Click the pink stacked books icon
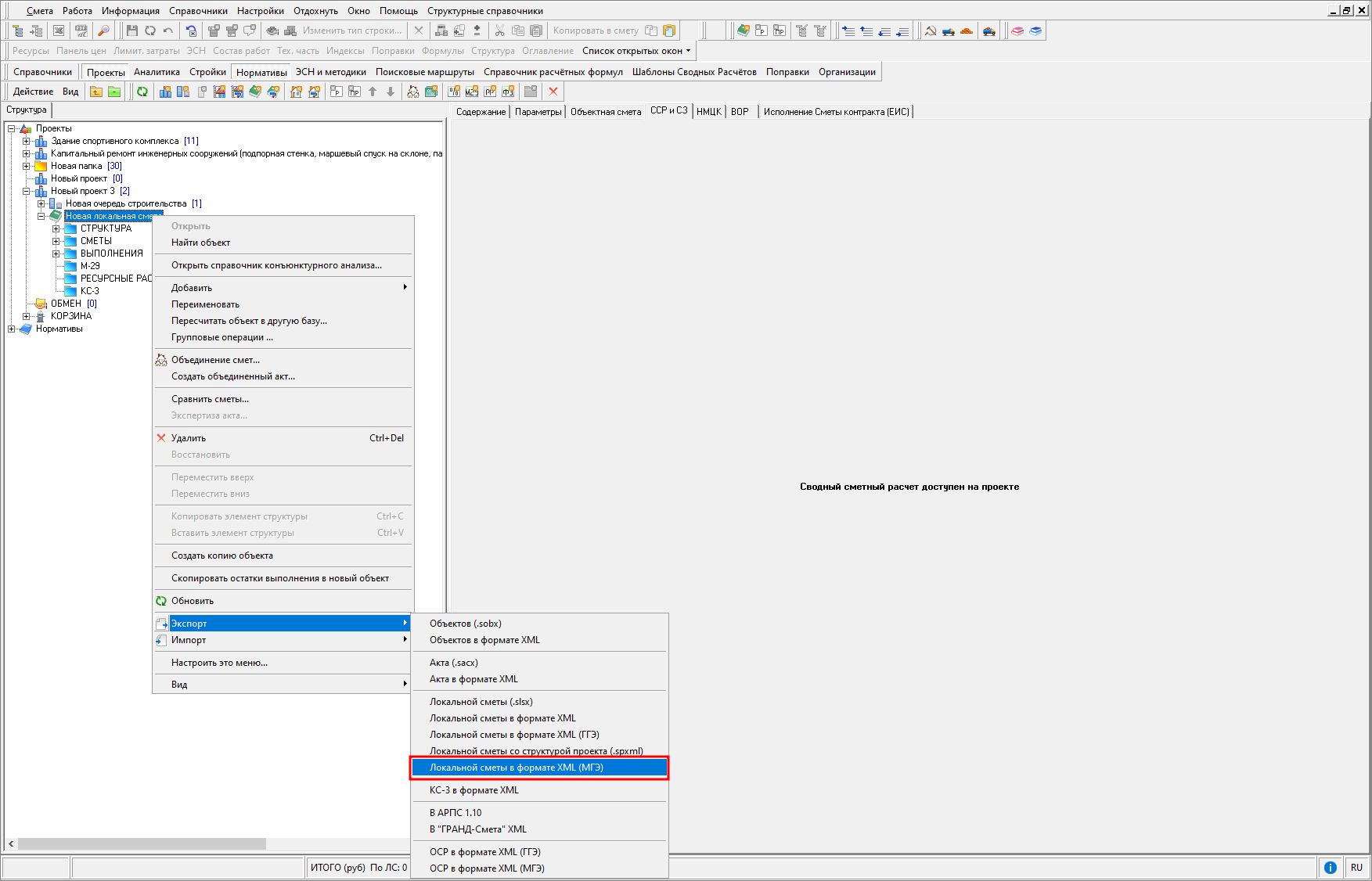This screenshot has height=881, width=1372. click(1017, 31)
